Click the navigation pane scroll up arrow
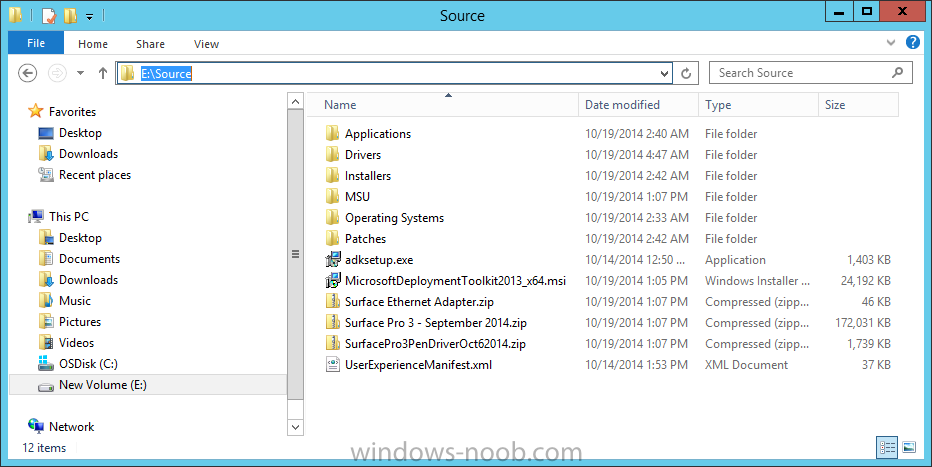 295,101
